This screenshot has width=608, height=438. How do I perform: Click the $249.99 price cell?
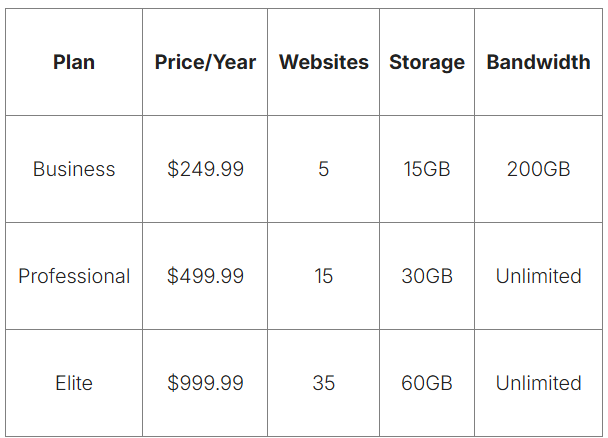point(205,169)
